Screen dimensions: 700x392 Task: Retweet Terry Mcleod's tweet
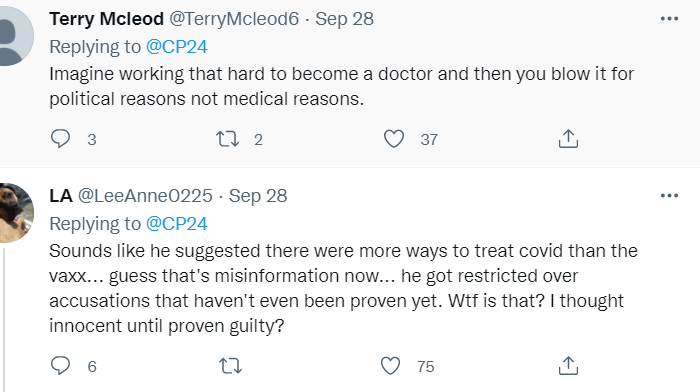pyautogui.click(x=228, y=139)
